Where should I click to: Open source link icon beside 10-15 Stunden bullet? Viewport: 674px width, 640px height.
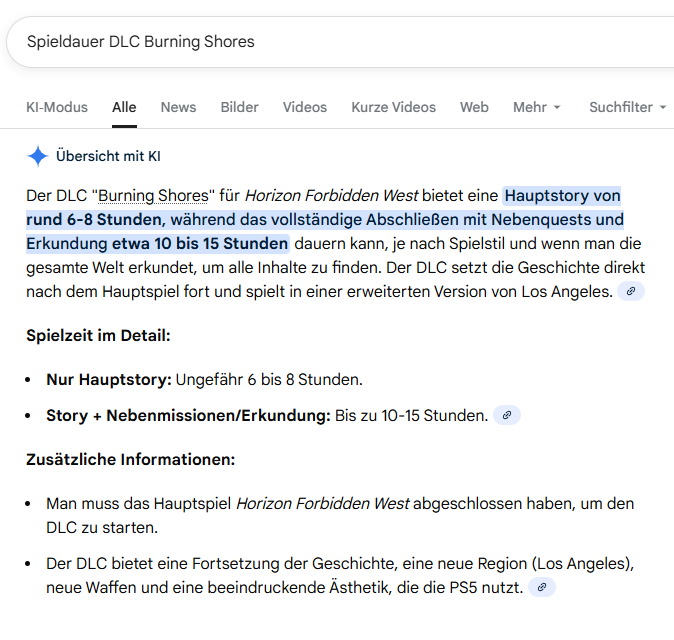click(x=507, y=415)
